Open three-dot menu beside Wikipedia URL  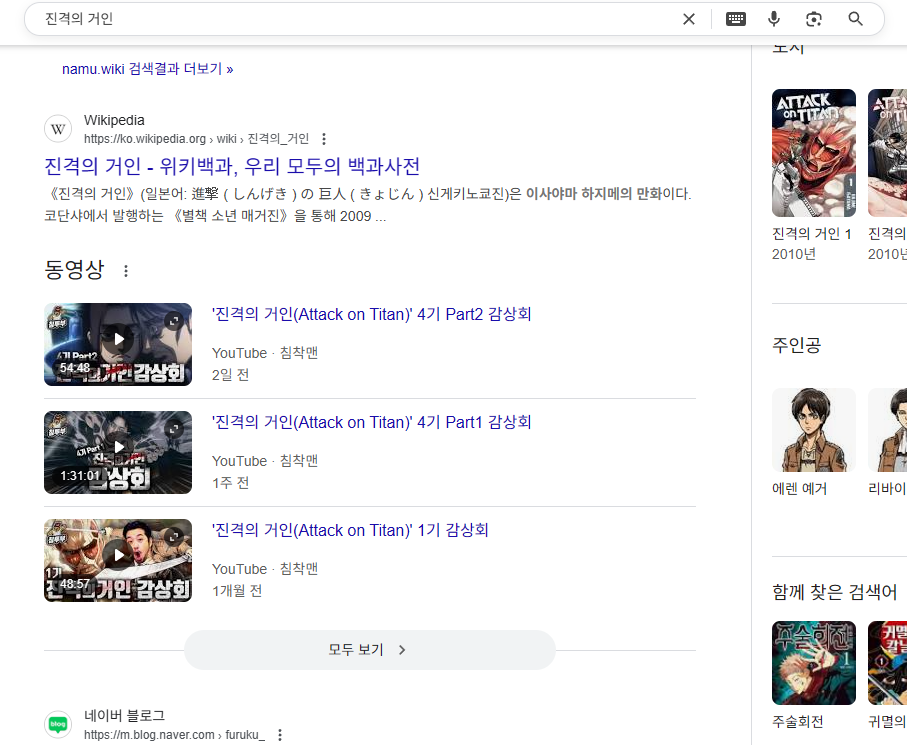(x=324, y=139)
